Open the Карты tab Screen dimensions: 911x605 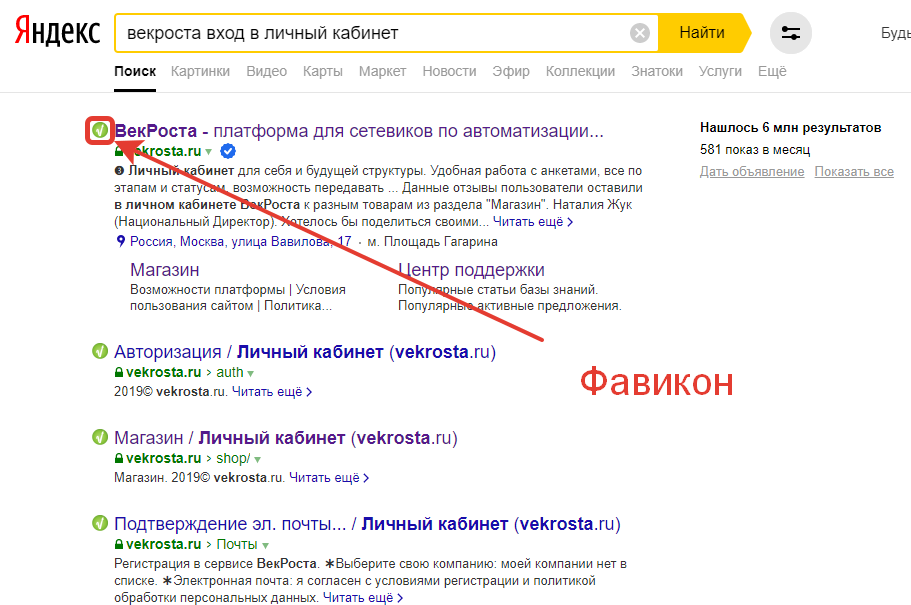322,71
